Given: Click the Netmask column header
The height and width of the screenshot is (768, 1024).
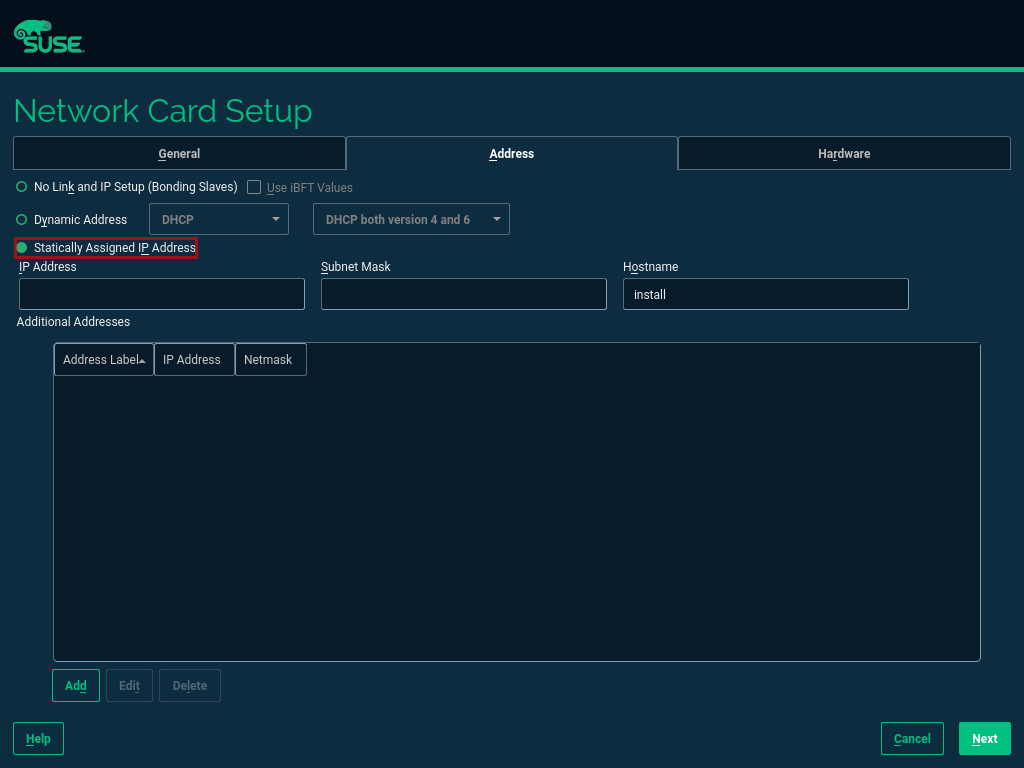Looking at the screenshot, I should click(269, 360).
